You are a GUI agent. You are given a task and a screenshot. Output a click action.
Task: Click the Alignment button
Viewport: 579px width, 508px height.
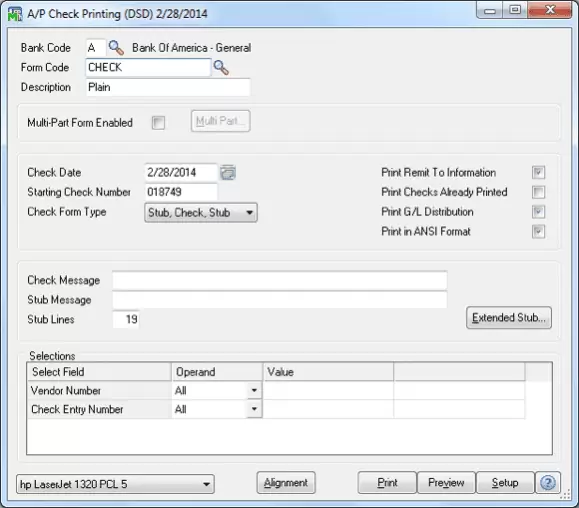[286, 483]
